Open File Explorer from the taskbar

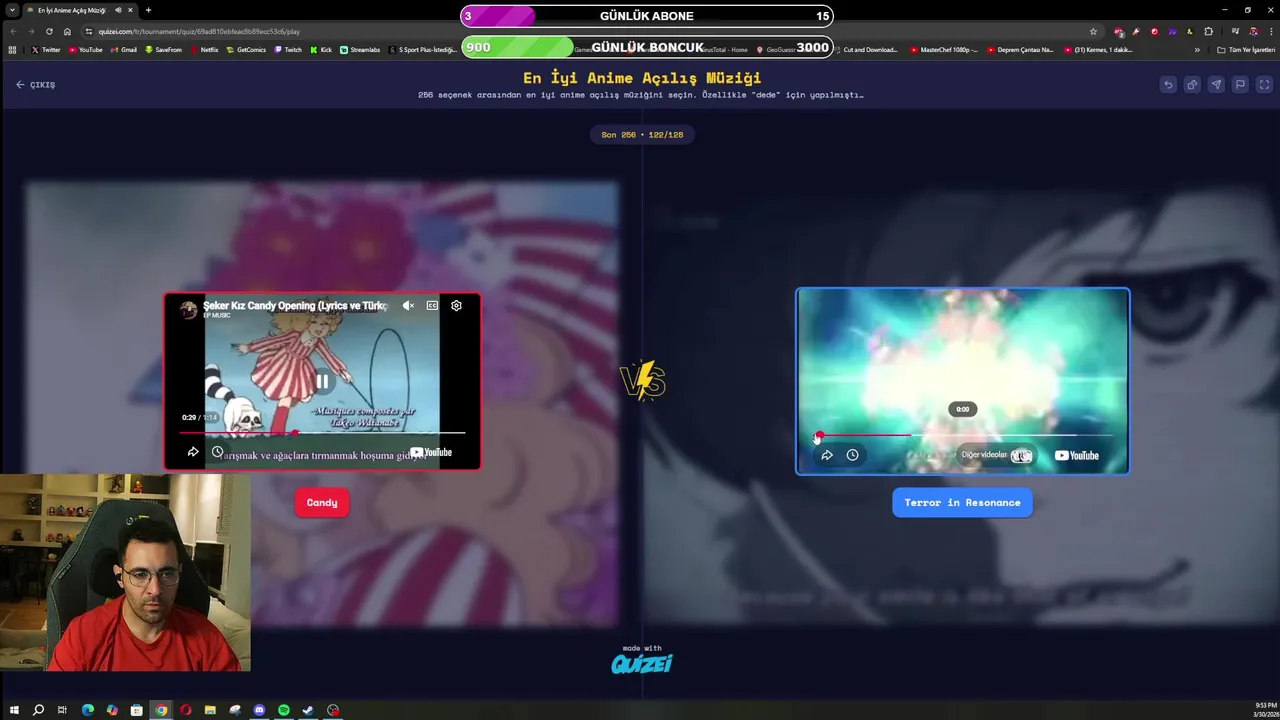[x=210, y=710]
